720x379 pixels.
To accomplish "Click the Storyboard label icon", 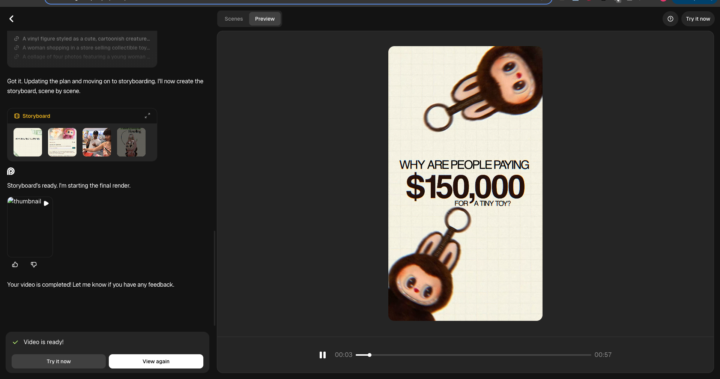I will click(17, 116).
